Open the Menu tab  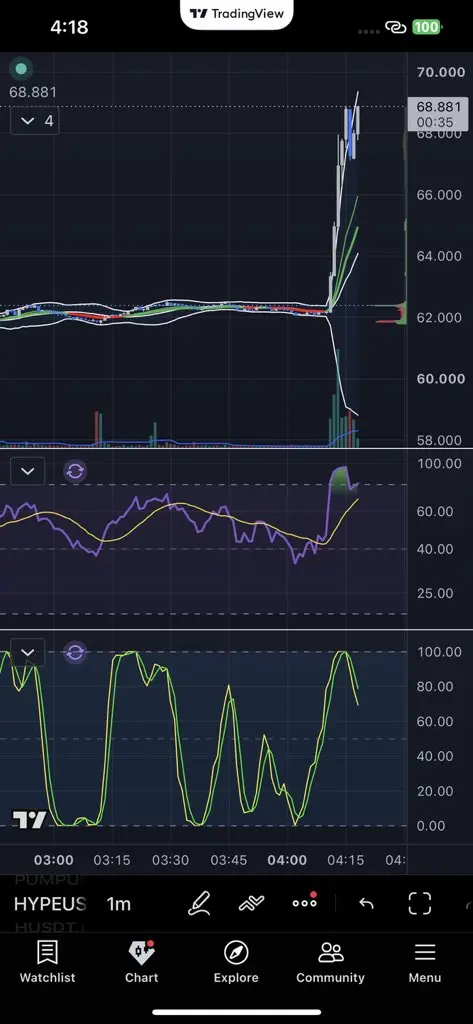tap(425, 961)
